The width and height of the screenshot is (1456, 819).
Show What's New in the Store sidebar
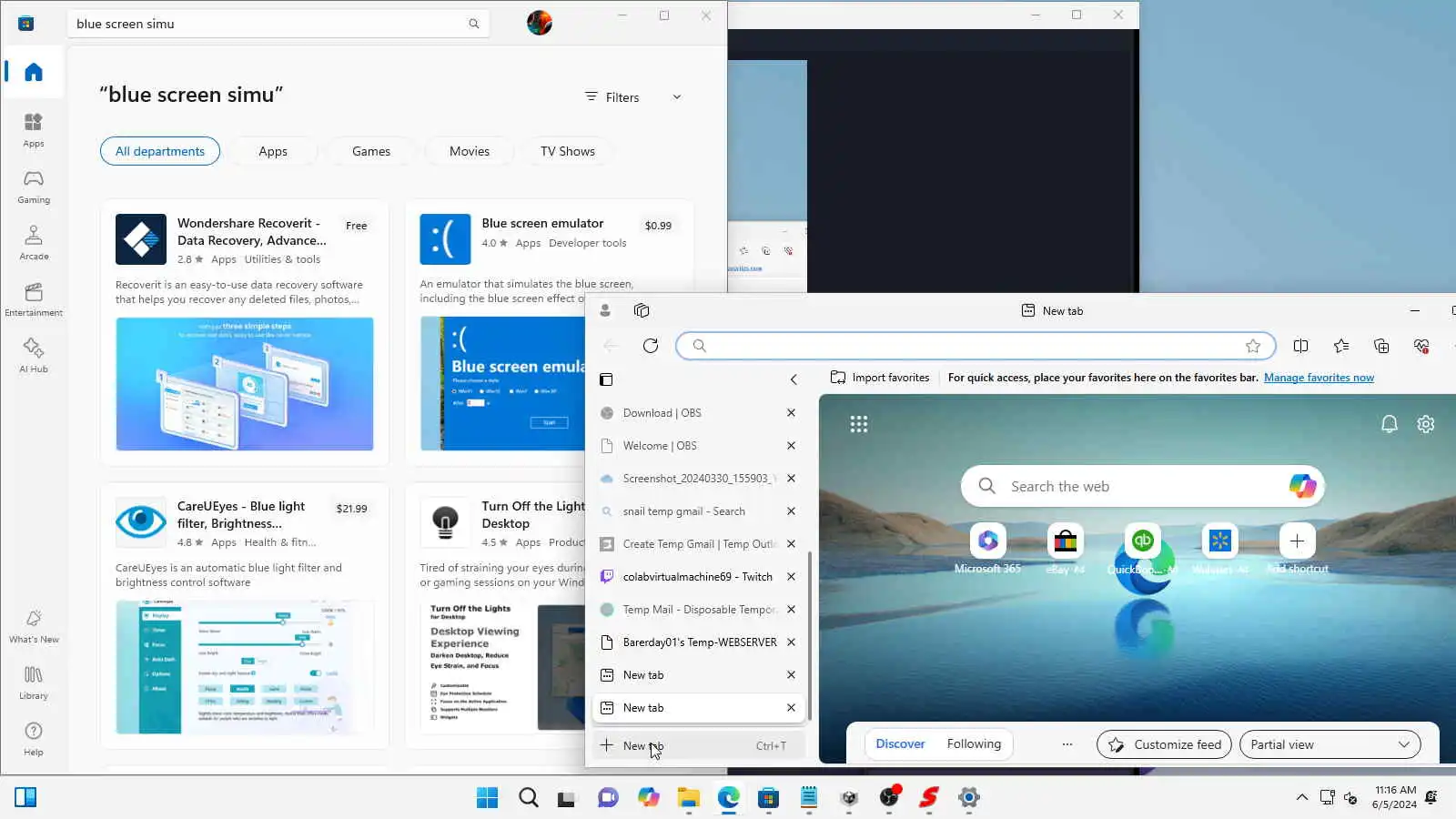point(34,626)
